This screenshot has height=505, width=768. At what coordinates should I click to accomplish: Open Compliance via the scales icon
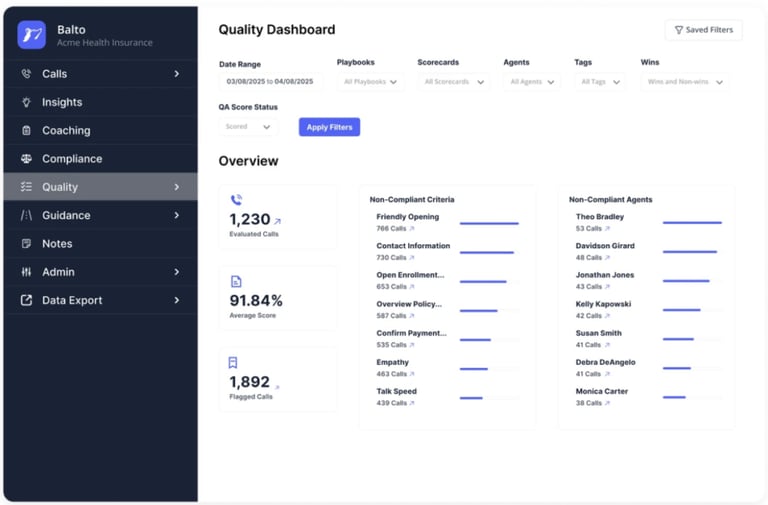coord(26,159)
